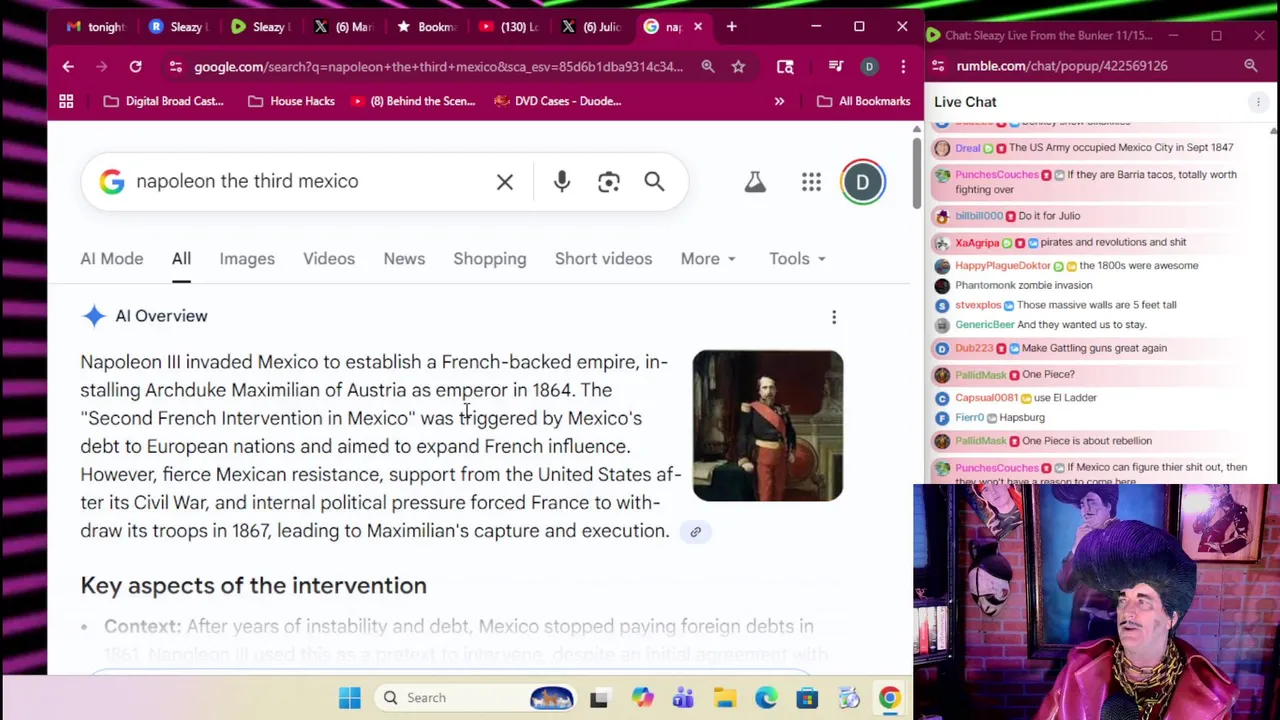The image size is (1280, 720).
Task: Open the Napoleon III portrait thumbnail
Action: (x=768, y=426)
